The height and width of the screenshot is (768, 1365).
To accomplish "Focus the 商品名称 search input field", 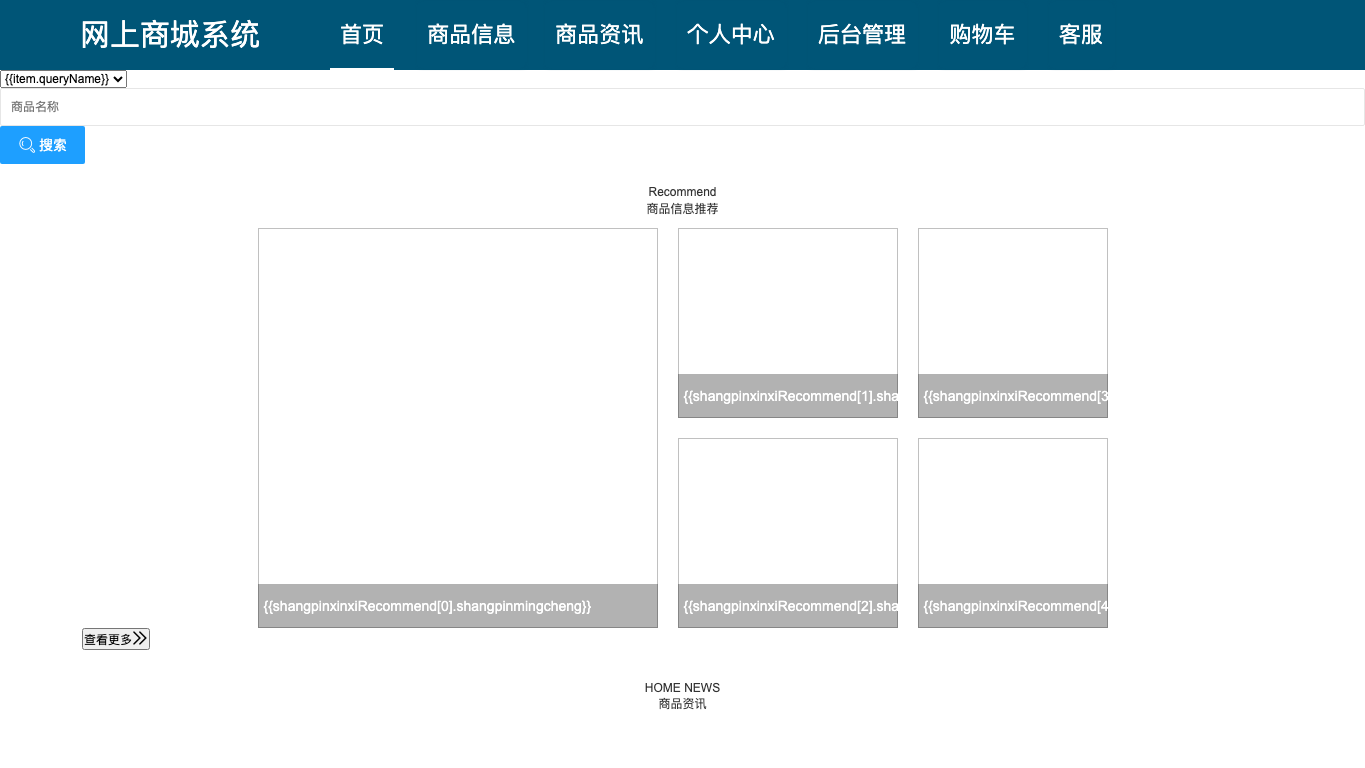I will coord(682,107).
